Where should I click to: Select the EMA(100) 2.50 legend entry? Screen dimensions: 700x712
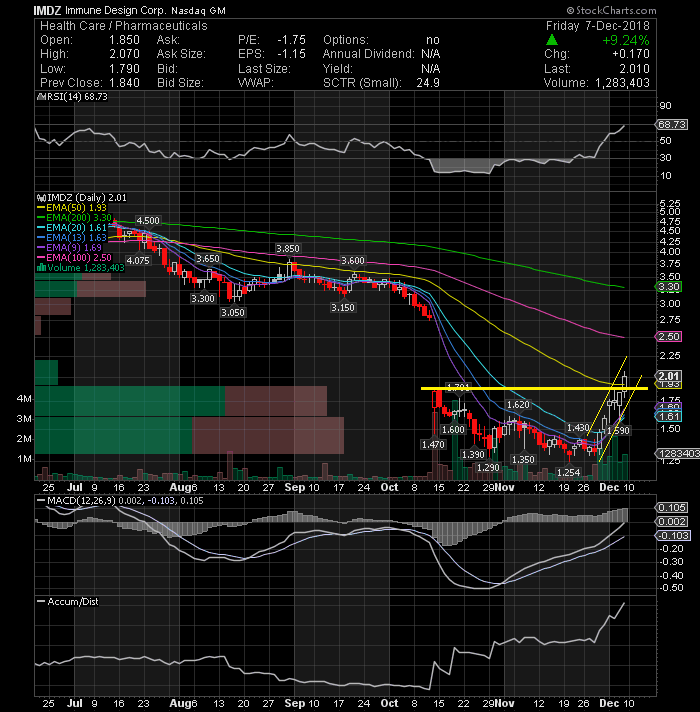pyautogui.click(x=74, y=257)
